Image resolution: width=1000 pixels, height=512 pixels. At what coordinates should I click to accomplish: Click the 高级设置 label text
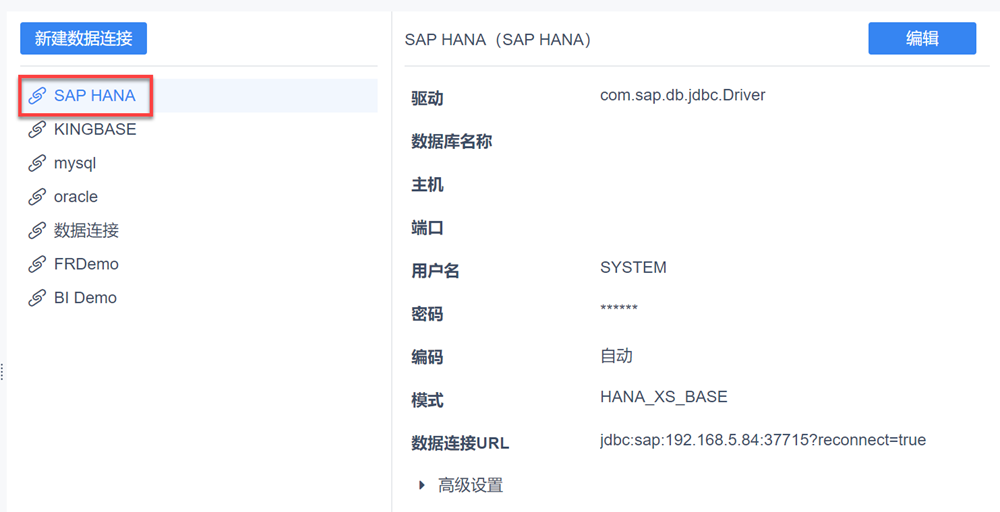470,486
